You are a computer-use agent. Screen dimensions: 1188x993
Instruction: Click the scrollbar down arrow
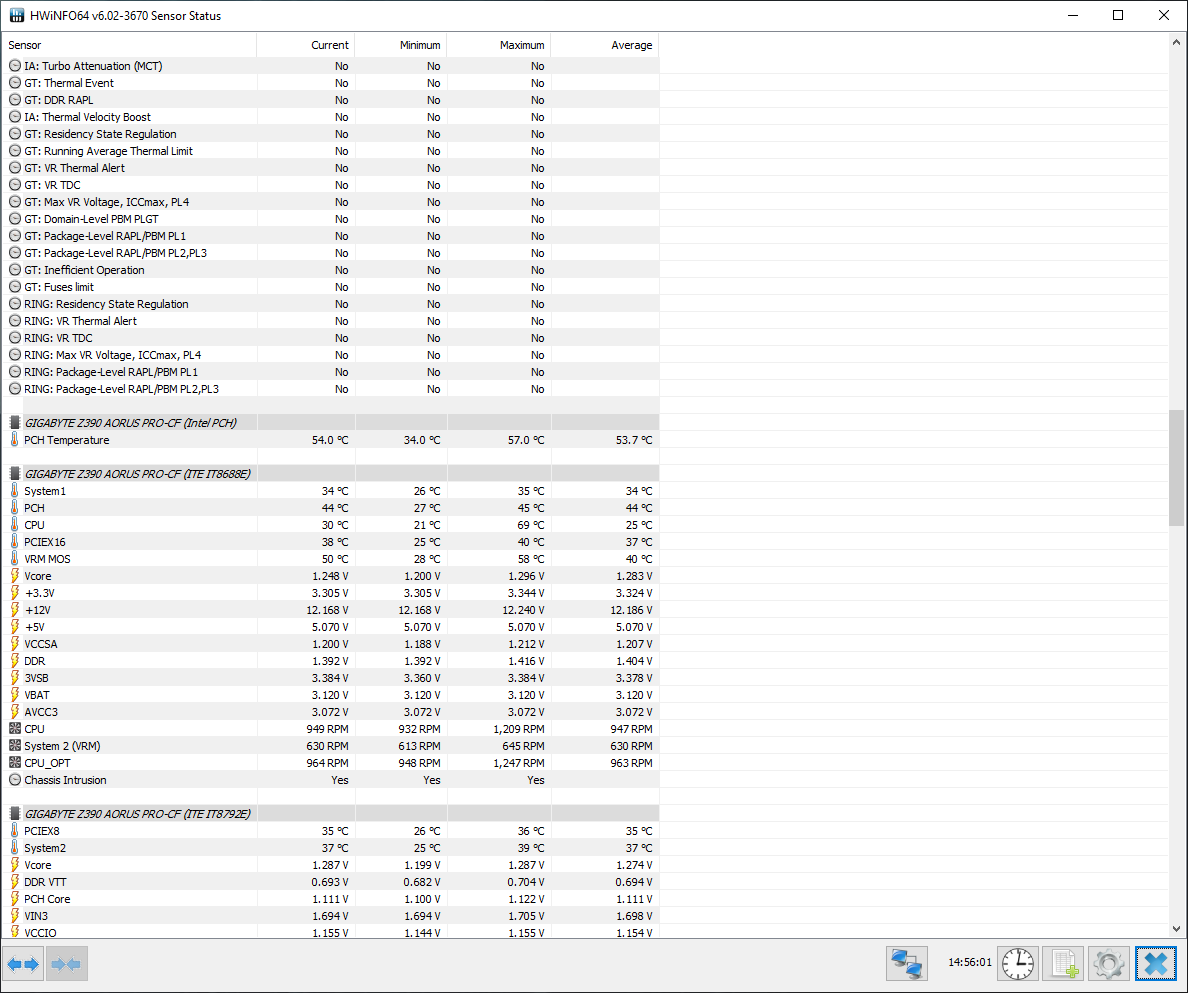[1176, 929]
